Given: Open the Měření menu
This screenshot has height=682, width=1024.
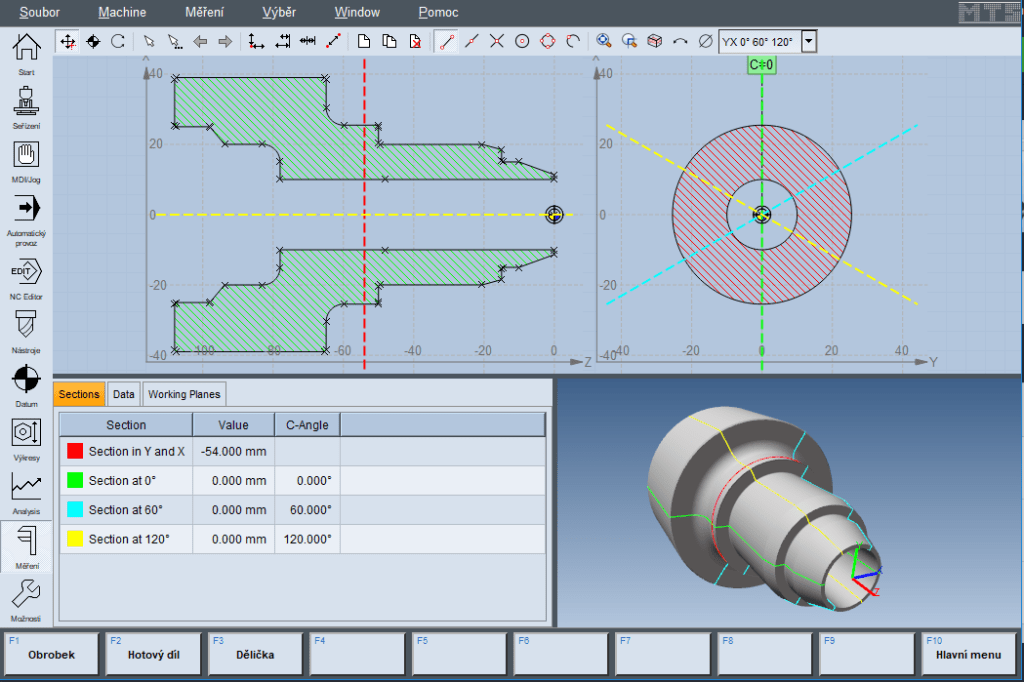Looking at the screenshot, I should [x=204, y=12].
